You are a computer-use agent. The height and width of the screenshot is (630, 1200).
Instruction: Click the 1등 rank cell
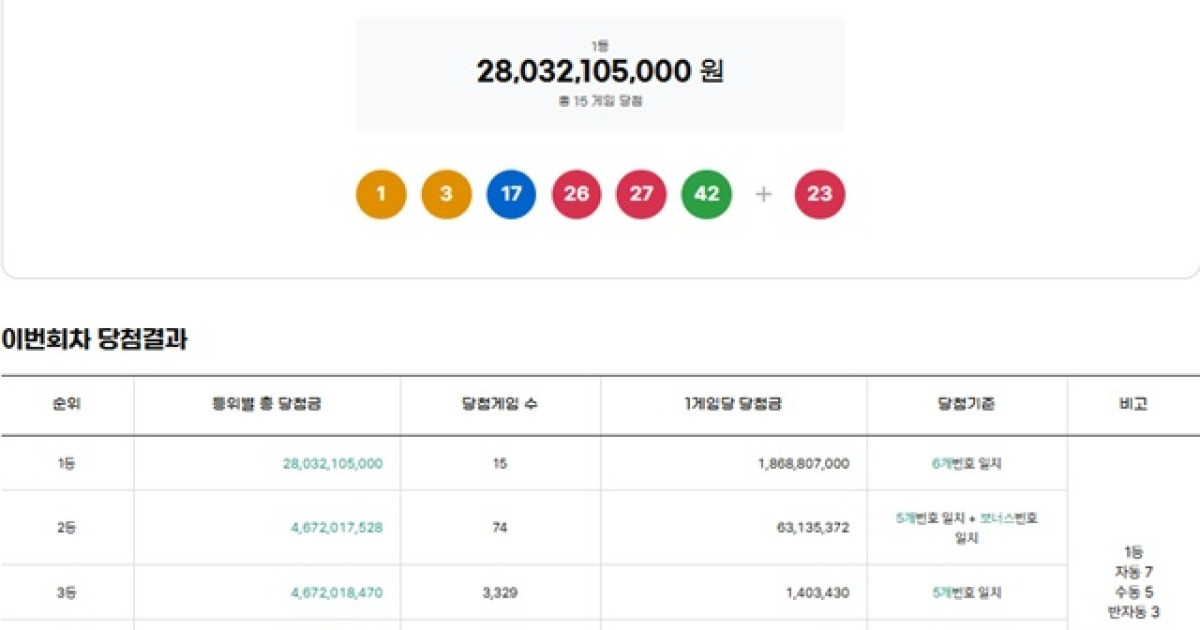[65, 464]
